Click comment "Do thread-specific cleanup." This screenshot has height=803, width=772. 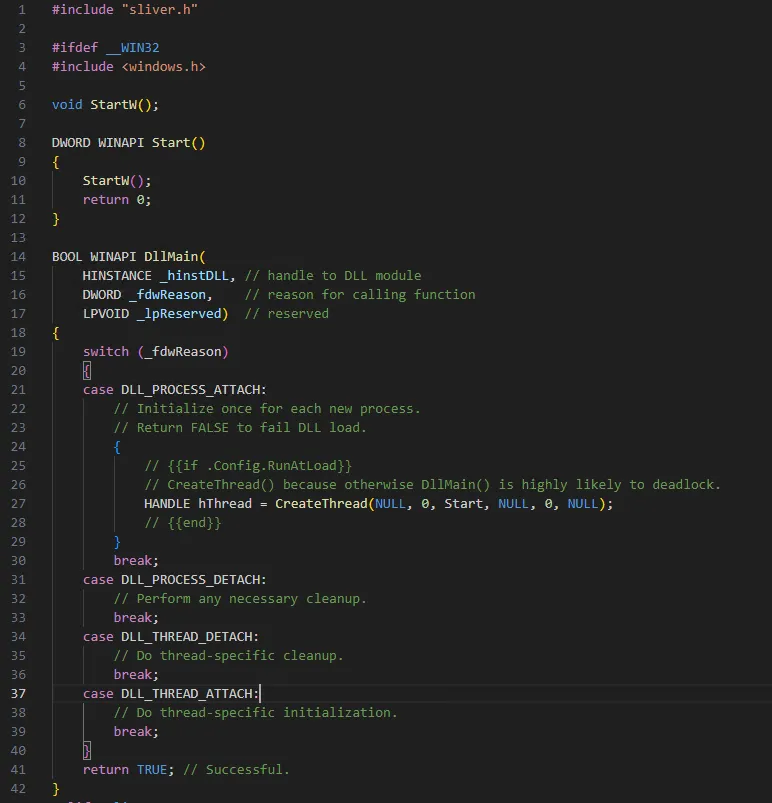228,656
